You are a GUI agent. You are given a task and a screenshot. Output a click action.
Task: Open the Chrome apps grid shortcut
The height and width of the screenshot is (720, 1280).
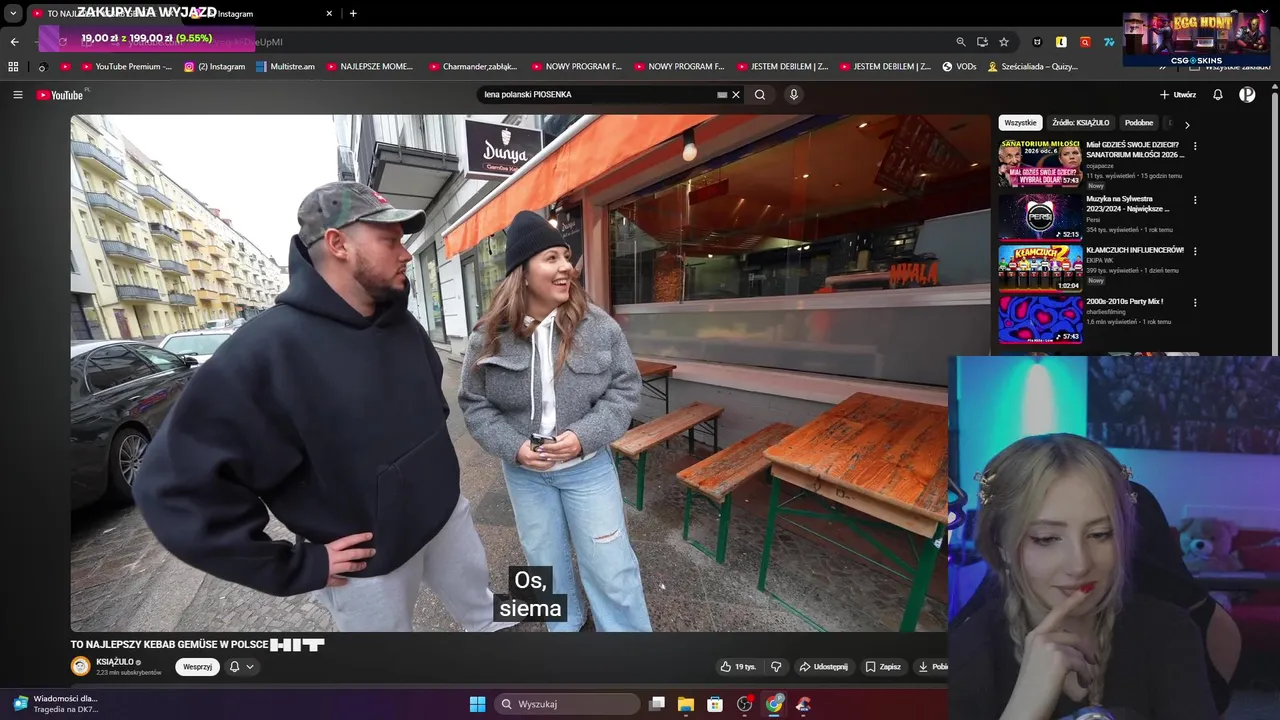coord(13,67)
